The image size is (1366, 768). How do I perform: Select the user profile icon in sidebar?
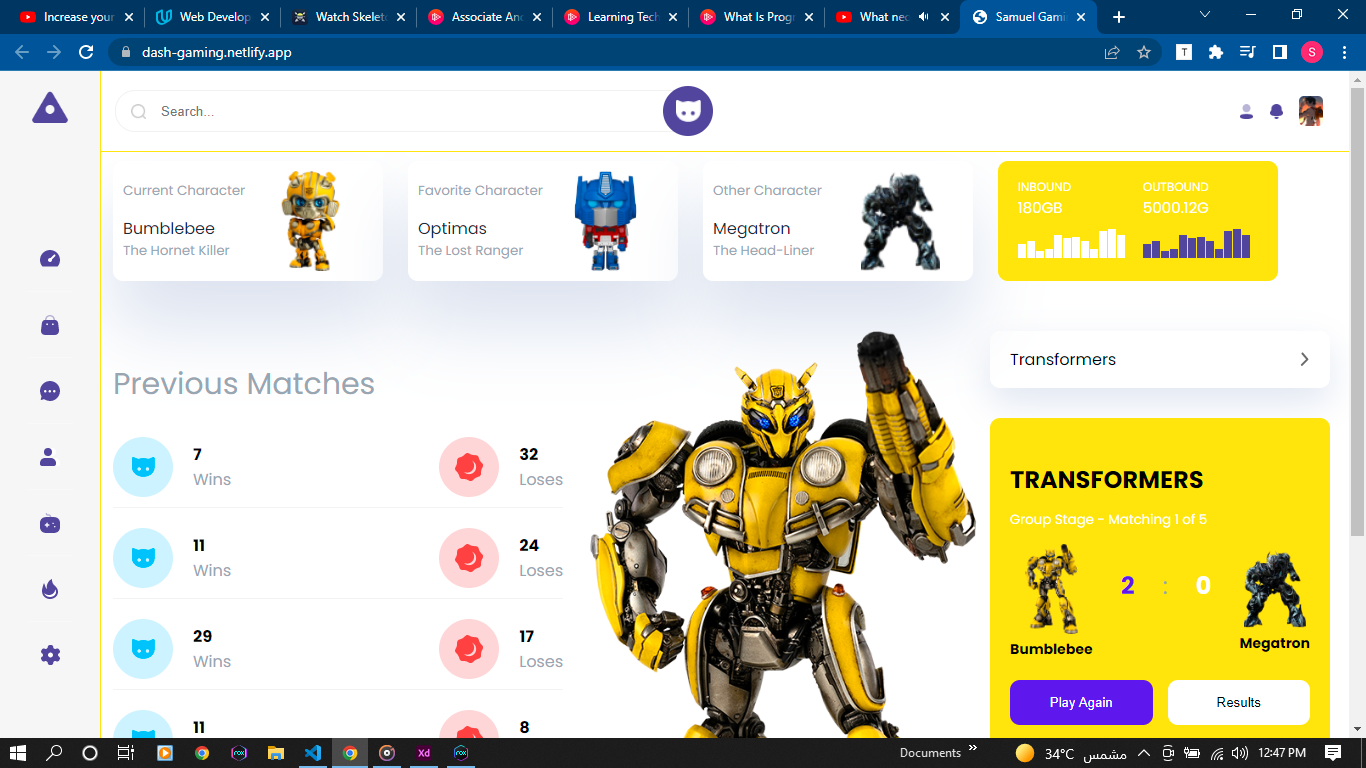(x=49, y=457)
